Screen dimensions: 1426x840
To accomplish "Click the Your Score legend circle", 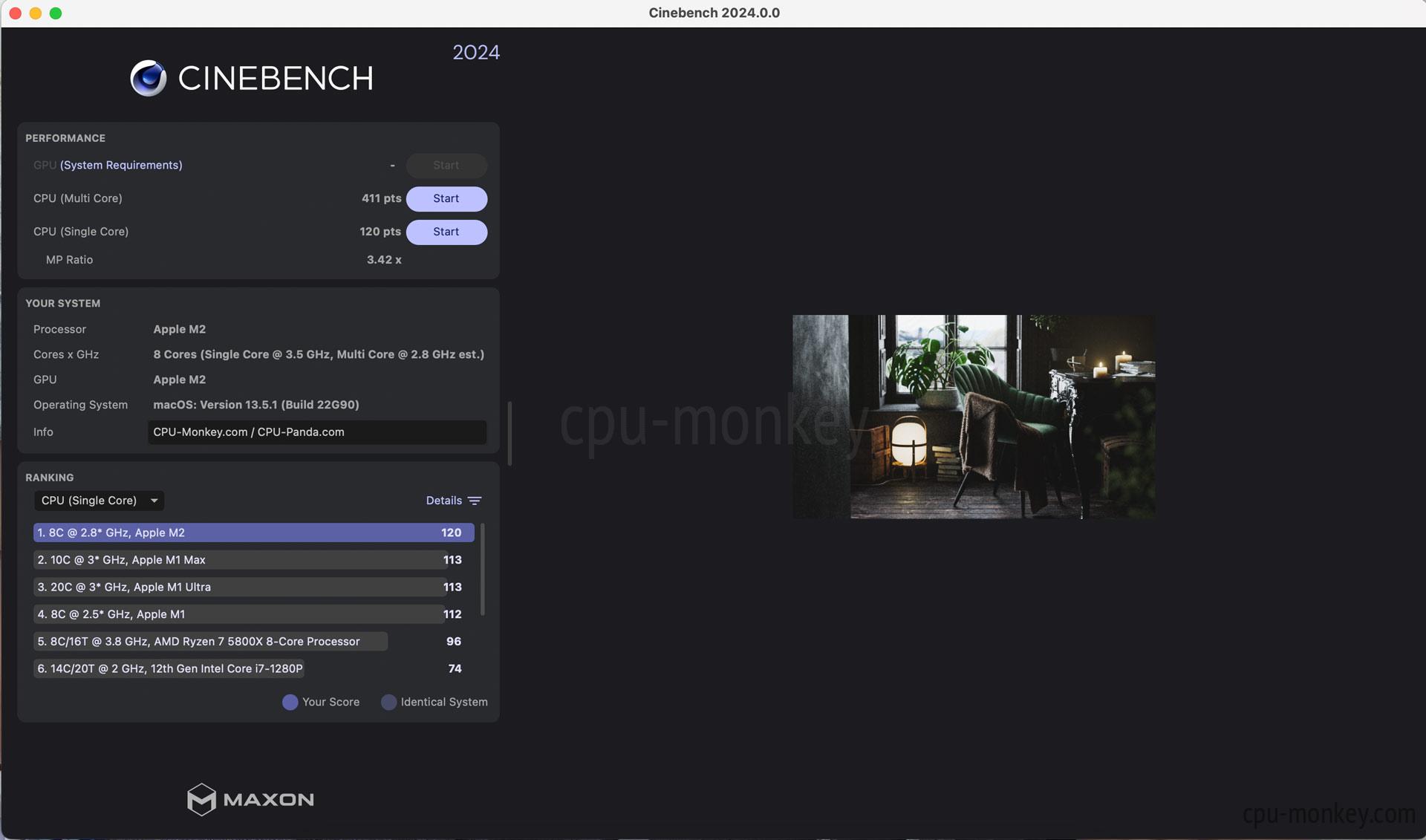I will point(290,702).
